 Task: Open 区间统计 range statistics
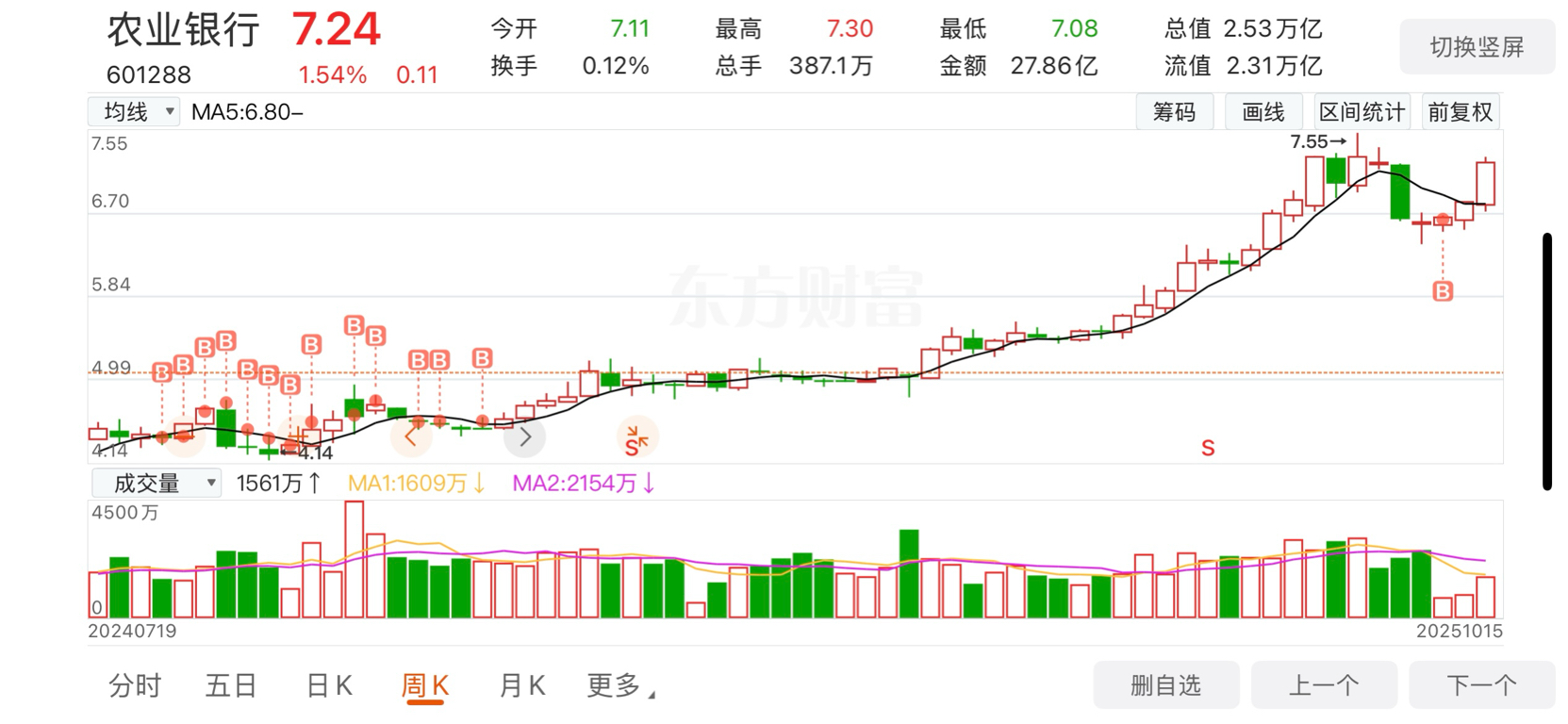coord(1362,112)
